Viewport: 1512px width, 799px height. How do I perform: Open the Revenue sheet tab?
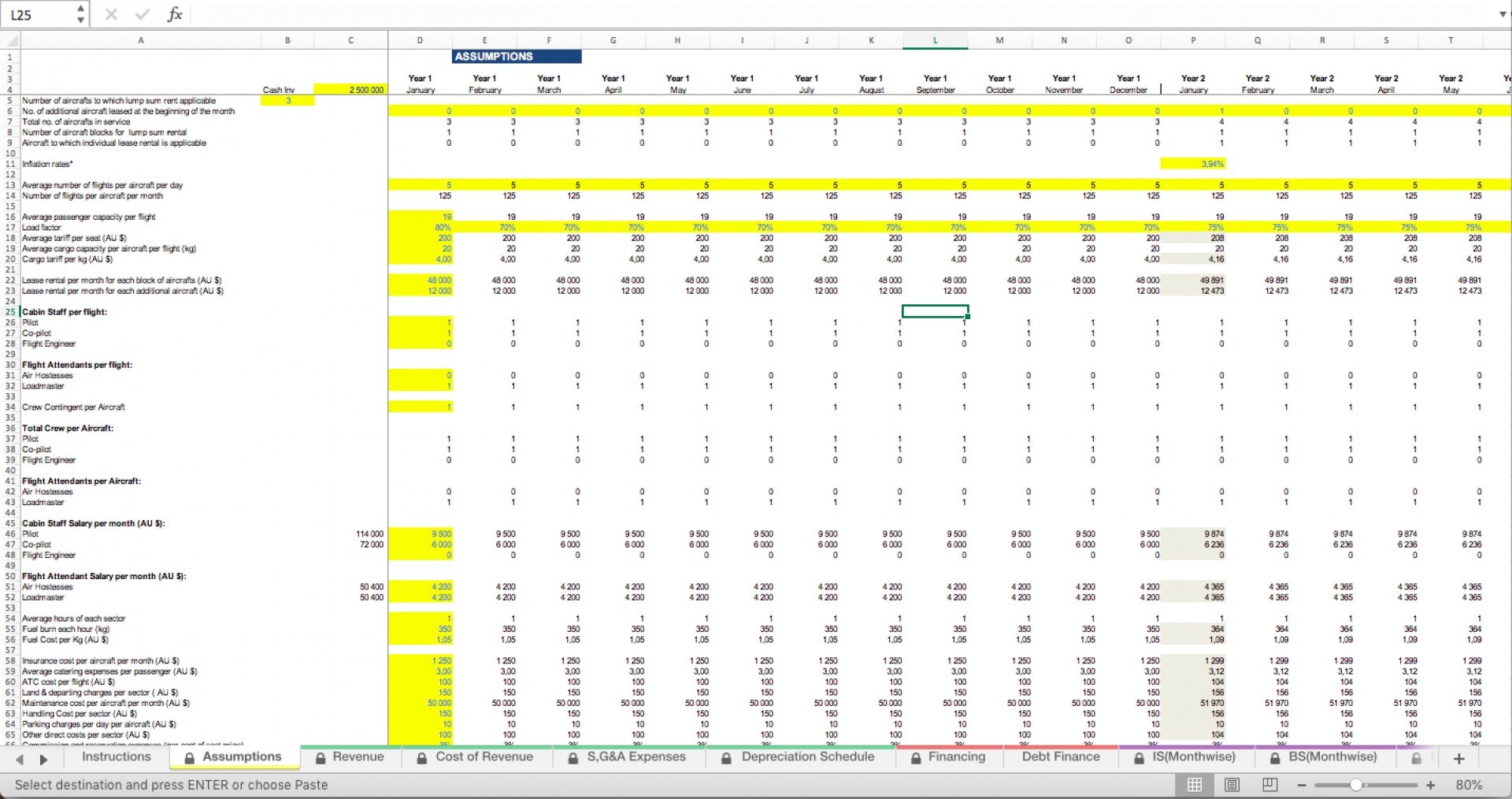(x=350, y=756)
